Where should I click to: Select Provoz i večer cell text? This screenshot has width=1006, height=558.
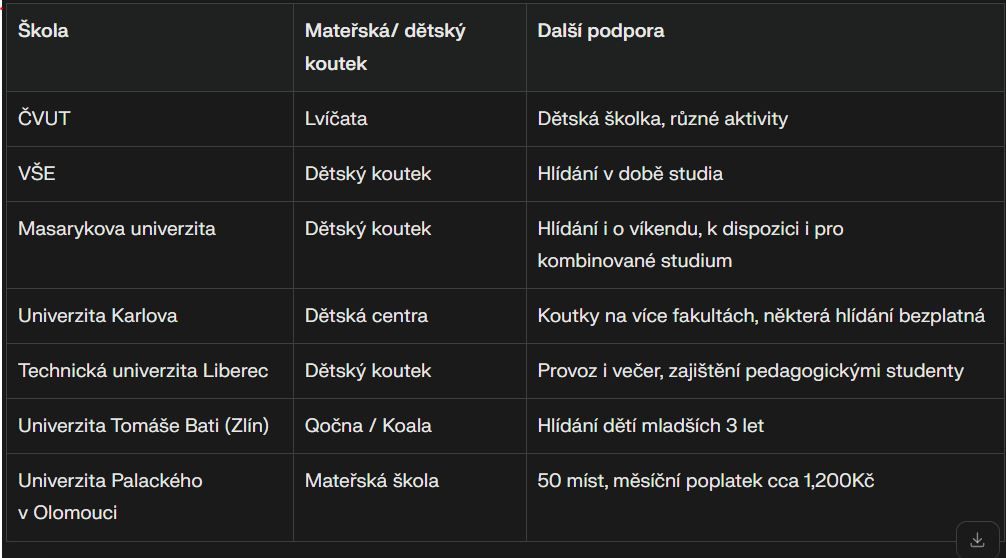[x=750, y=371]
